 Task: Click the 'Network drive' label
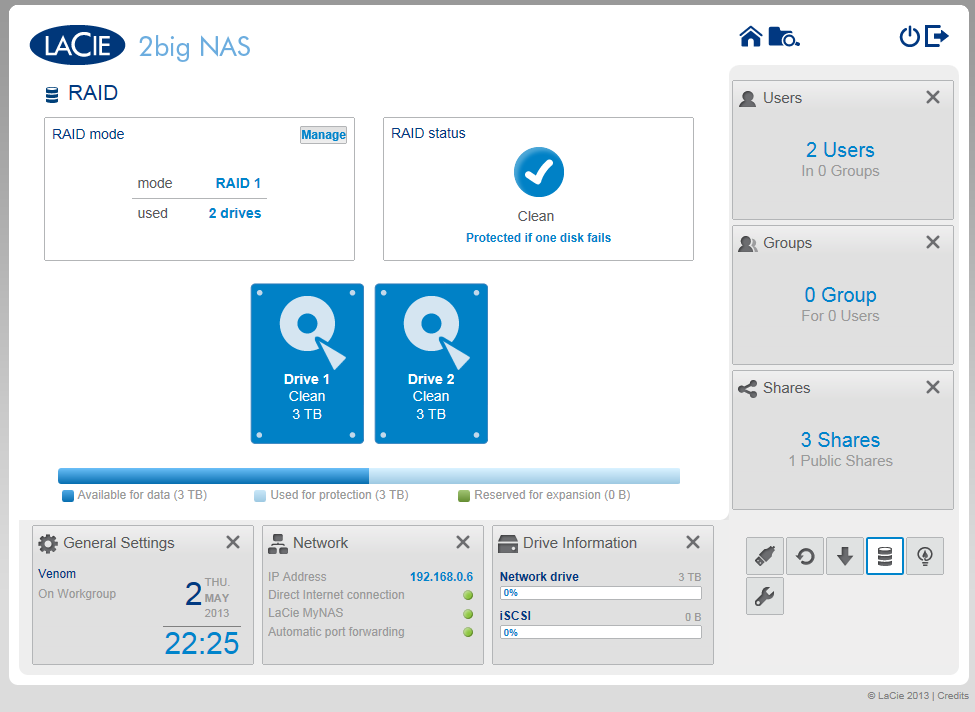click(x=539, y=576)
